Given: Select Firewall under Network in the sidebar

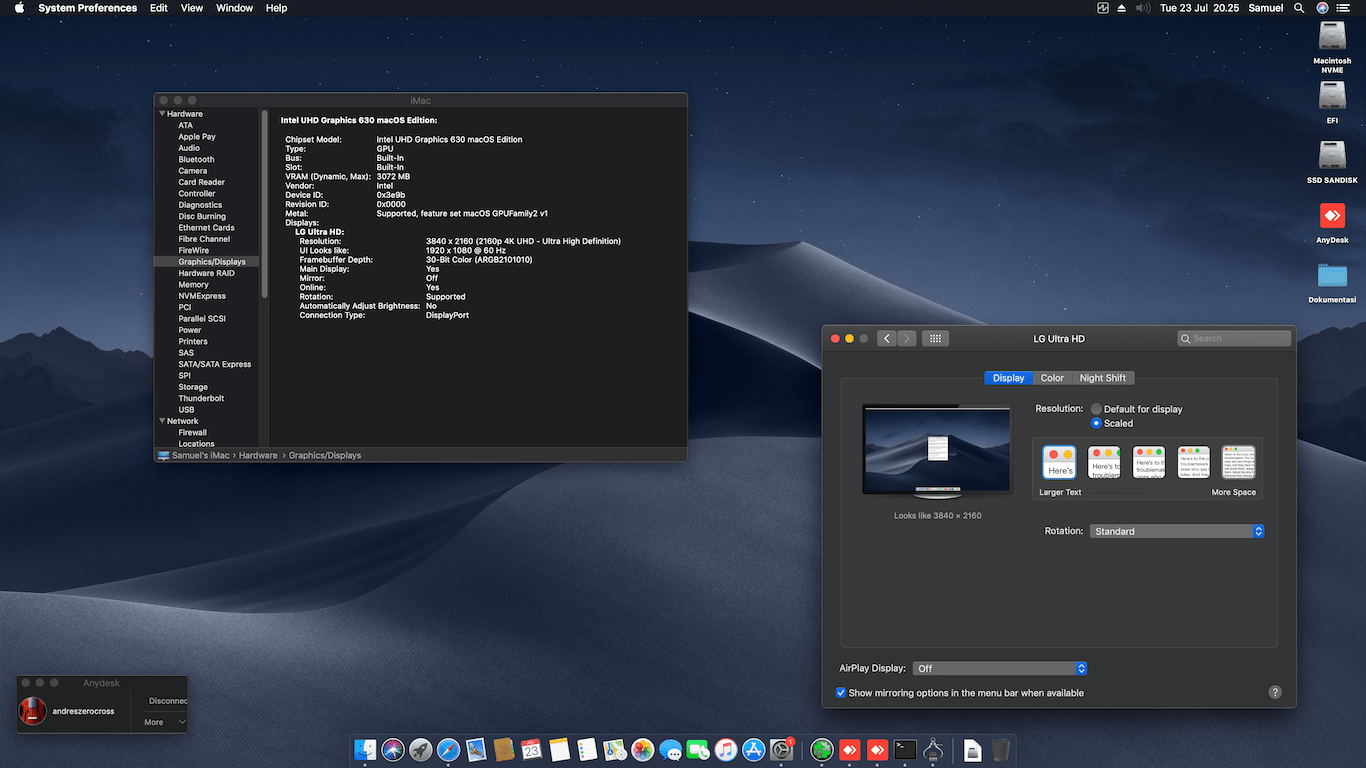Looking at the screenshot, I should [193, 433].
